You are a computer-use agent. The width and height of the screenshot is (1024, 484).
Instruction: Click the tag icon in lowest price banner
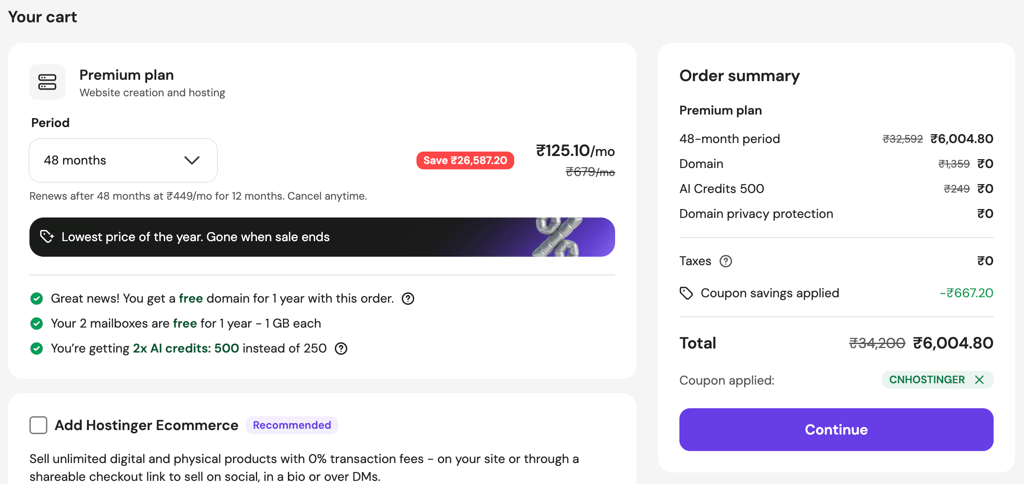point(46,236)
